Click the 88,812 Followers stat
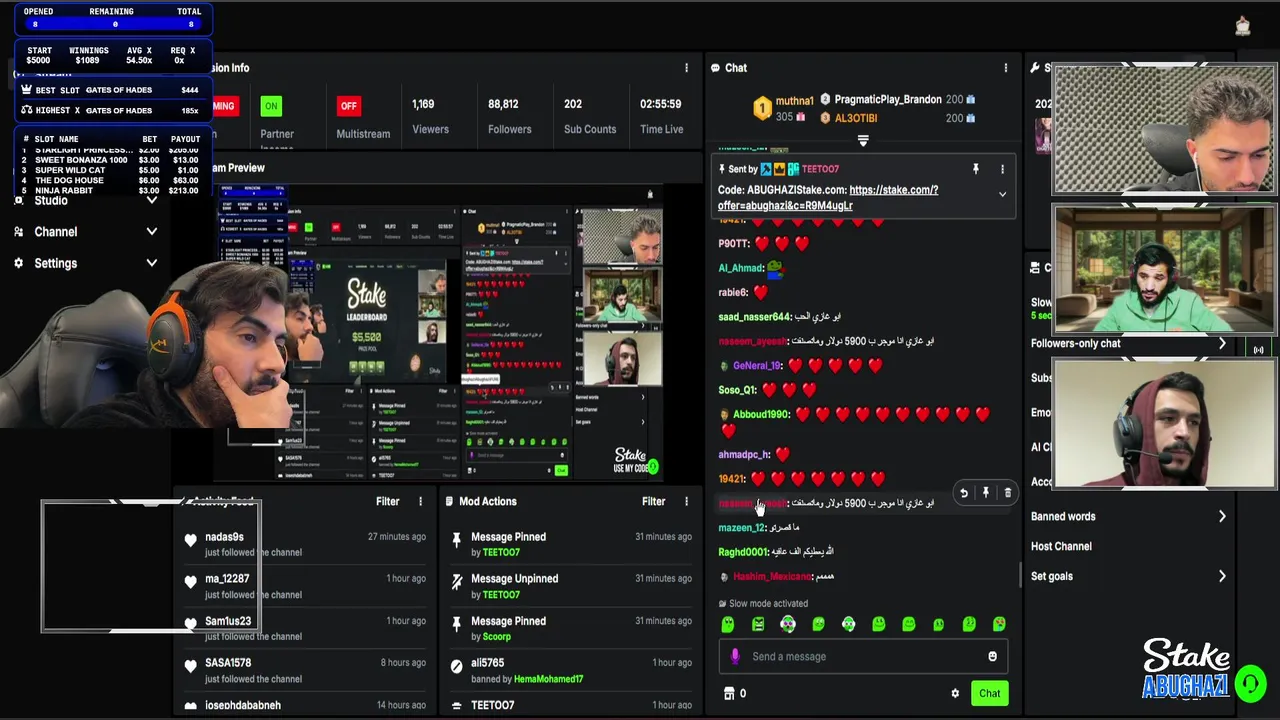 coord(509,116)
